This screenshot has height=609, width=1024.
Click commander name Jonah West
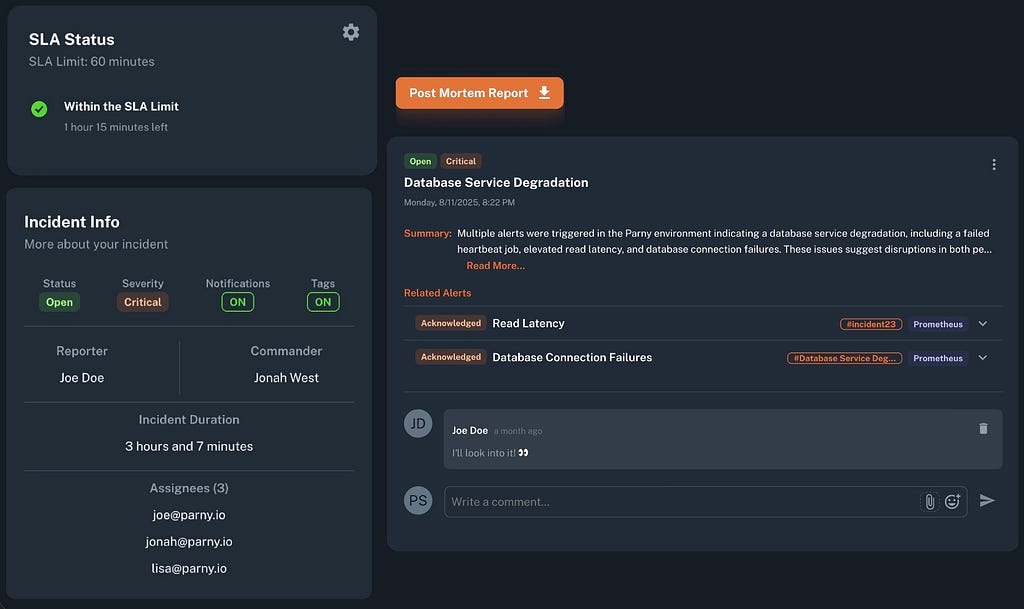coord(286,378)
